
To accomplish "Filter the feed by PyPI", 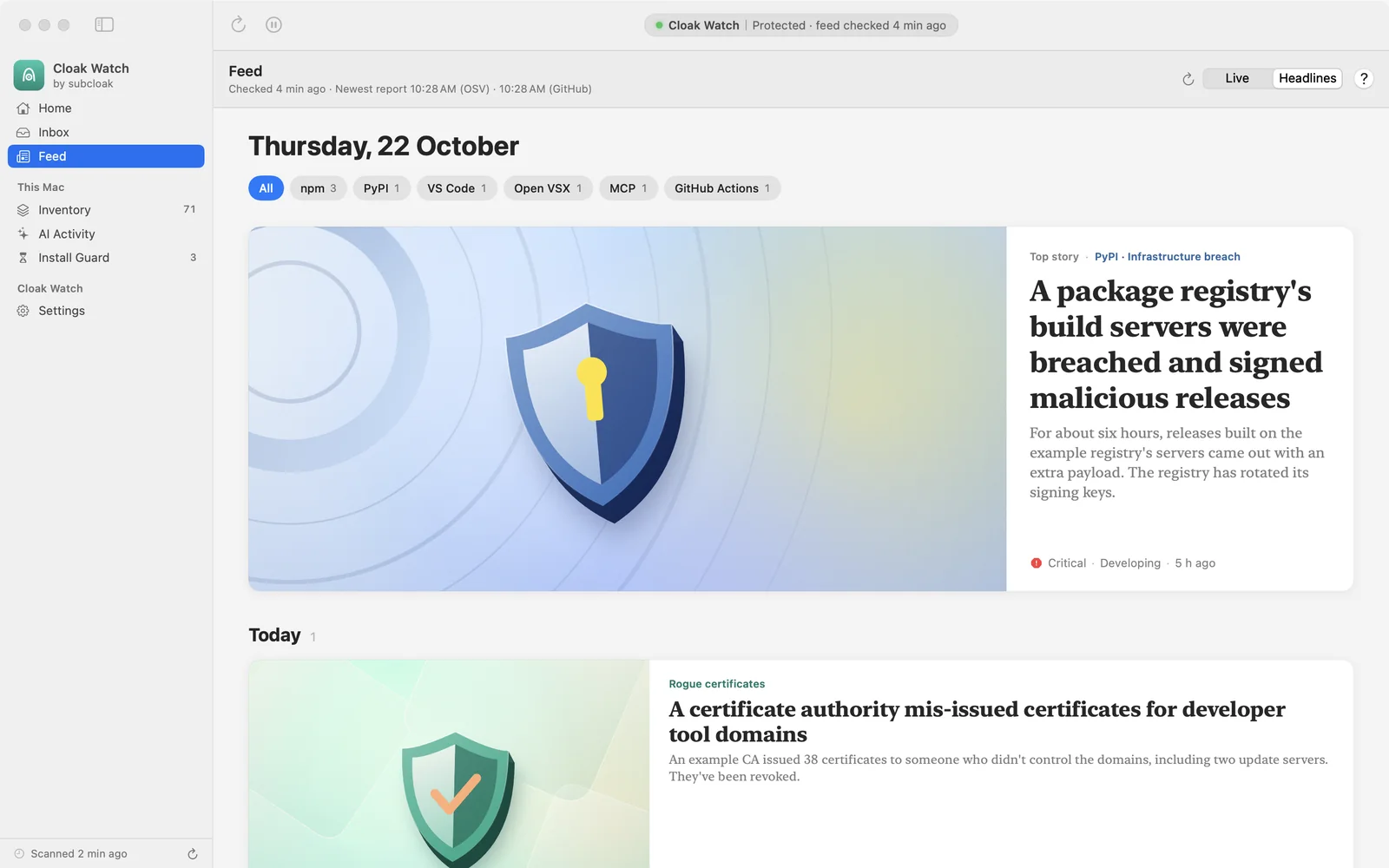I will 381,188.
